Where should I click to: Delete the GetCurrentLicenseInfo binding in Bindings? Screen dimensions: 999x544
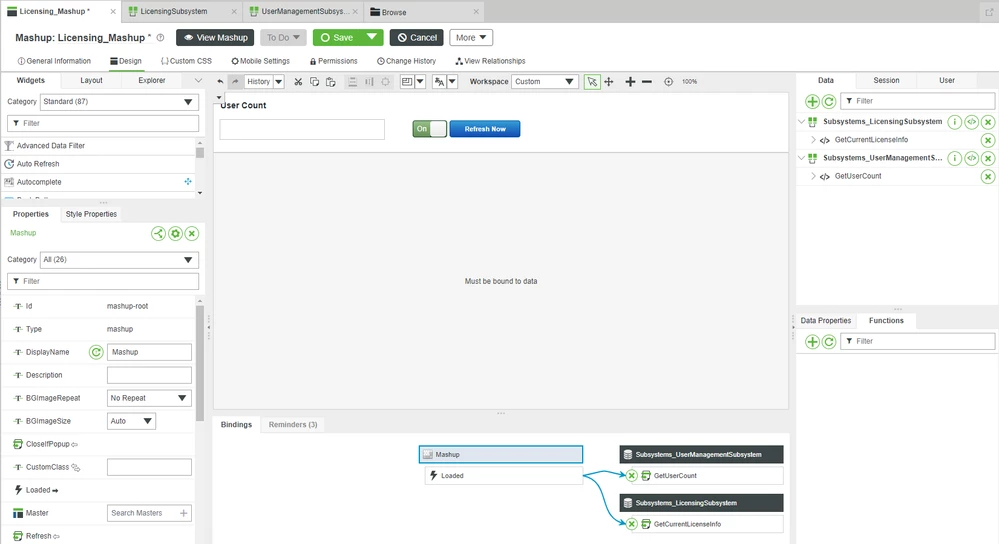(x=631, y=524)
